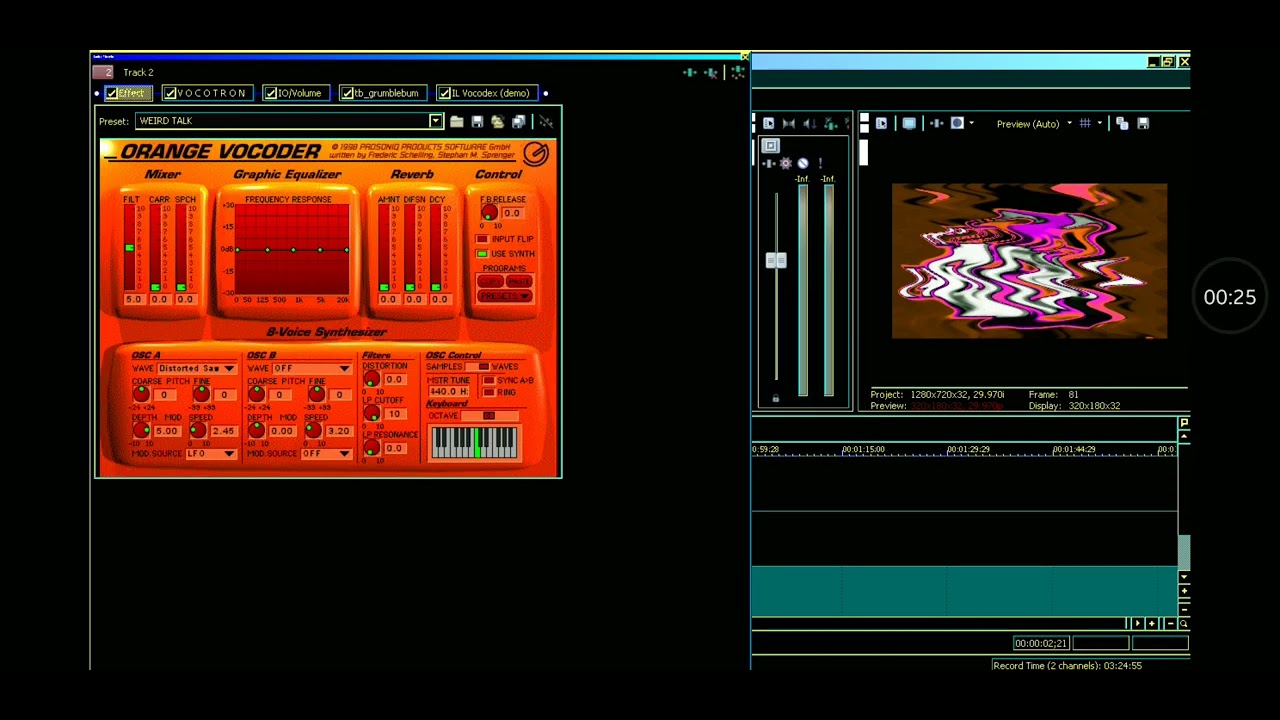Solo the Master bus exclamation icon
The width and height of the screenshot is (1280, 720).
[820, 163]
